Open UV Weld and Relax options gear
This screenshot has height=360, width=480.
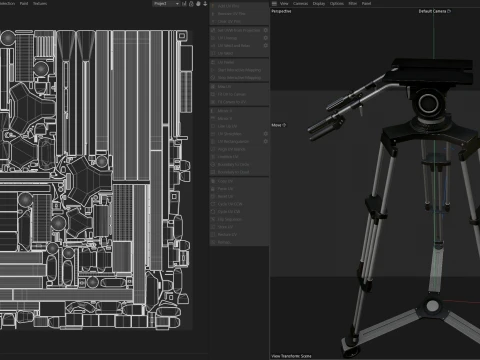click(x=266, y=45)
